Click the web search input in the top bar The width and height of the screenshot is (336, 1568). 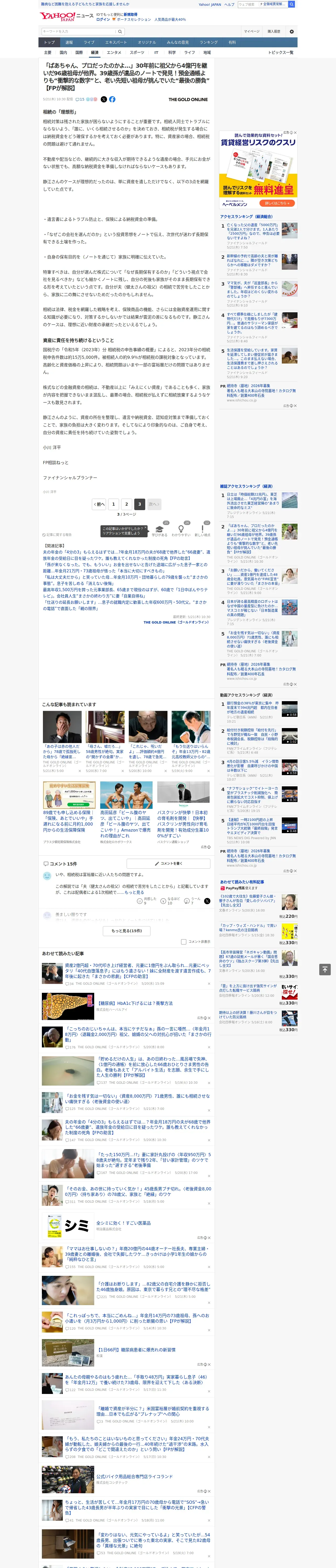click(248, 4)
